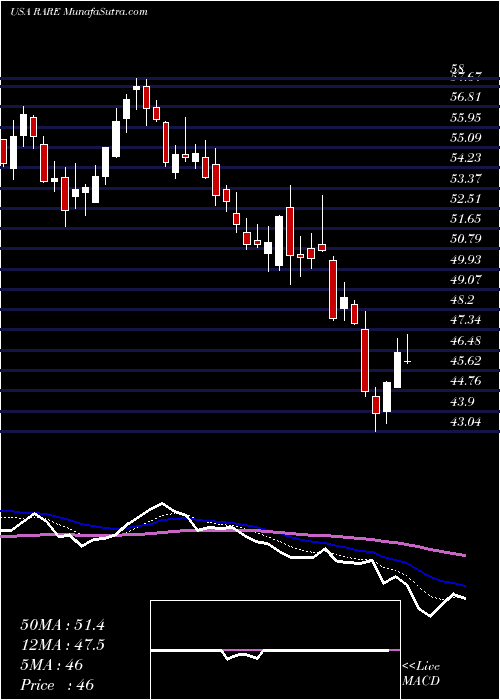Click the 49.93 price axis label
This screenshot has height=700, width=500.
pyautogui.click(x=466, y=259)
